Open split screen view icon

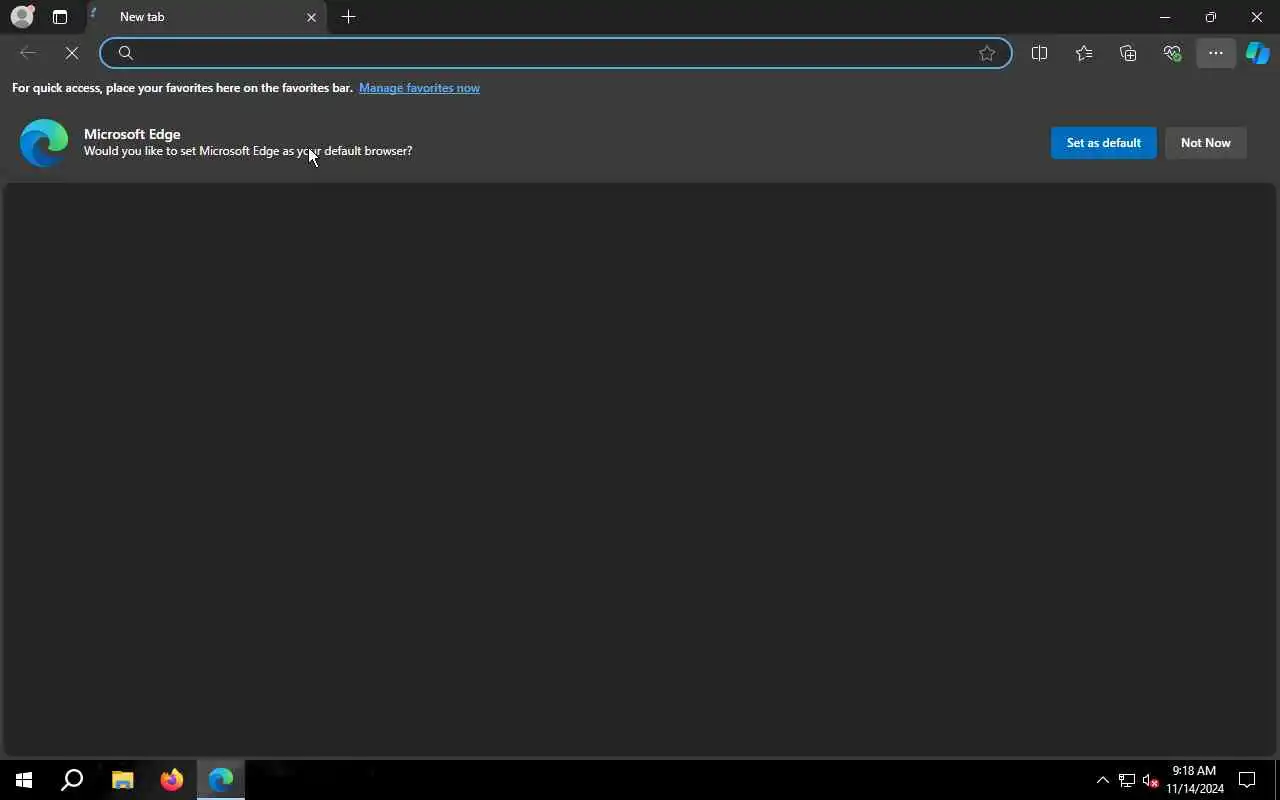click(x=1039, y=53)
